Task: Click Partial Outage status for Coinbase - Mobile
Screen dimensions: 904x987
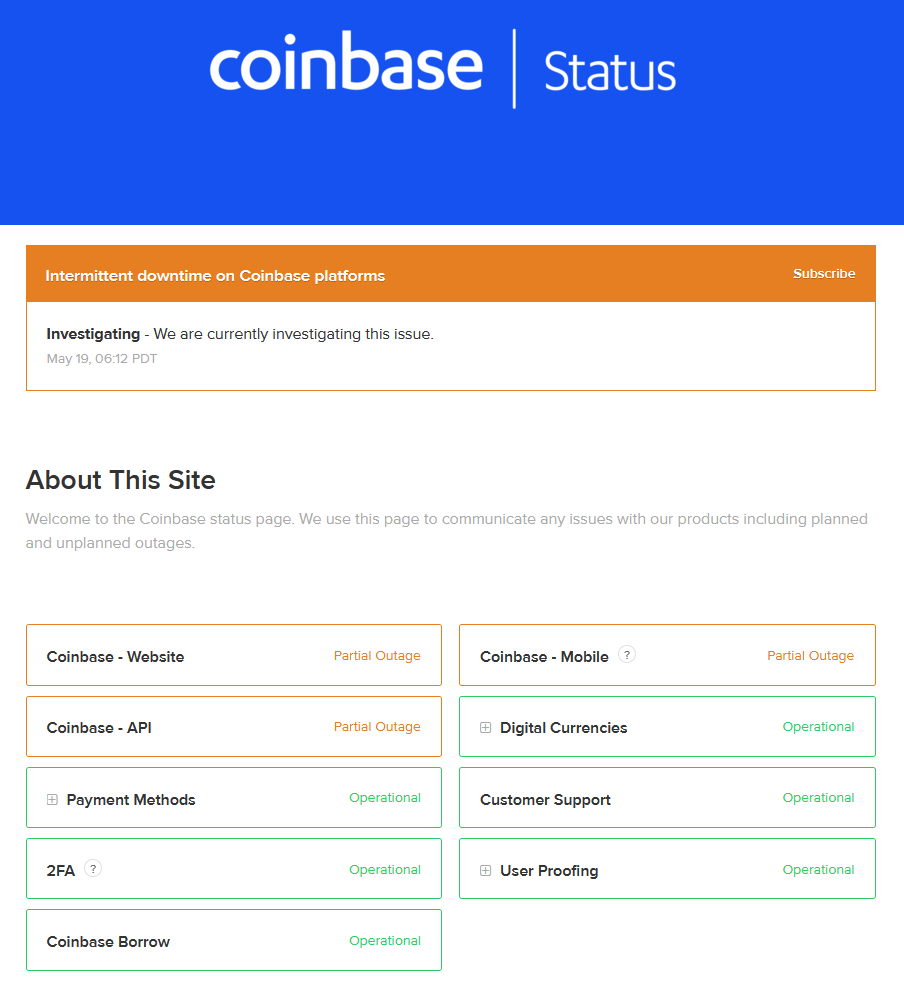Action: 810,656
